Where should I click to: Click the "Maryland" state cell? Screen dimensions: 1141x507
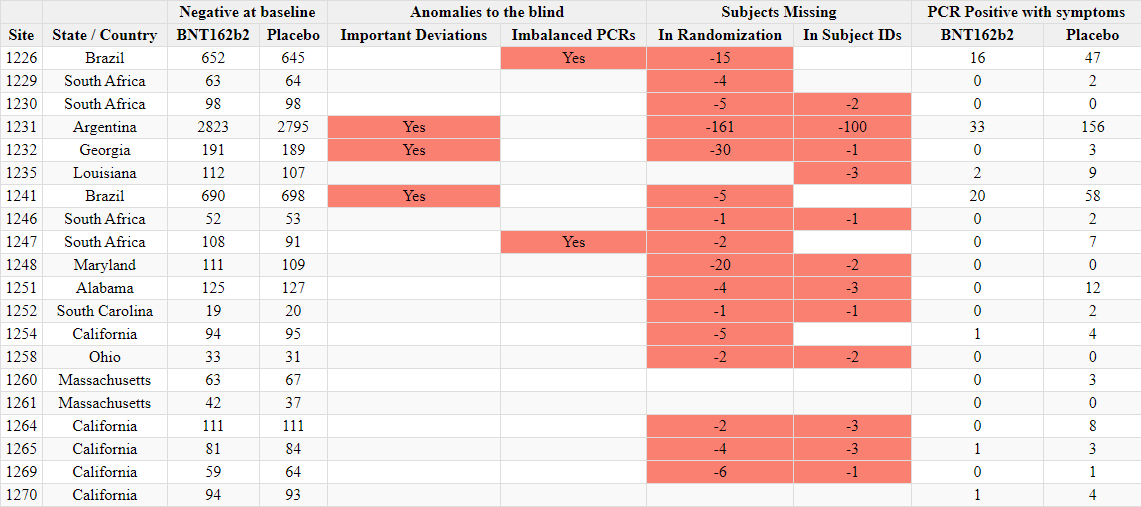pyautogui.click(x=104, y=265)
